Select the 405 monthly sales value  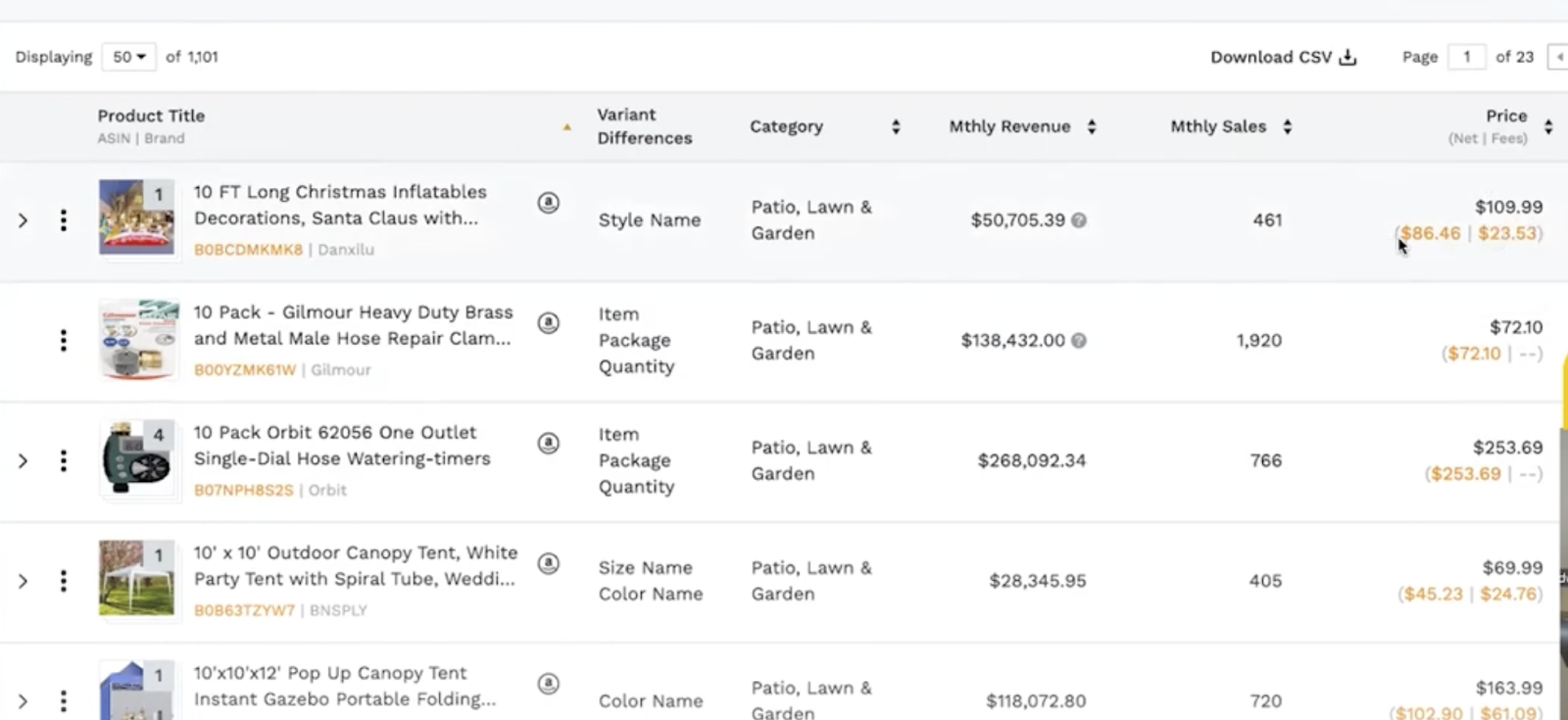[1265, 581]
